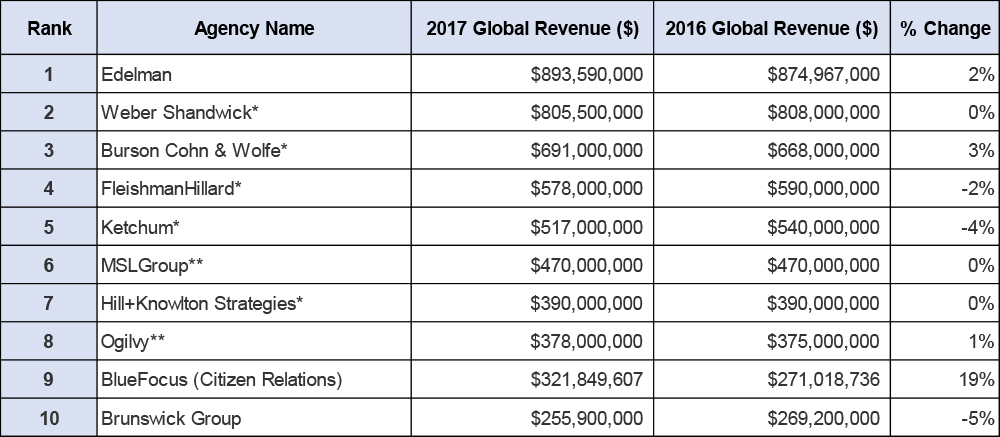Viewport: 1000px width, 437px height.
Task: Select the MSLGroup** agency cell
Action: point(153,265)
